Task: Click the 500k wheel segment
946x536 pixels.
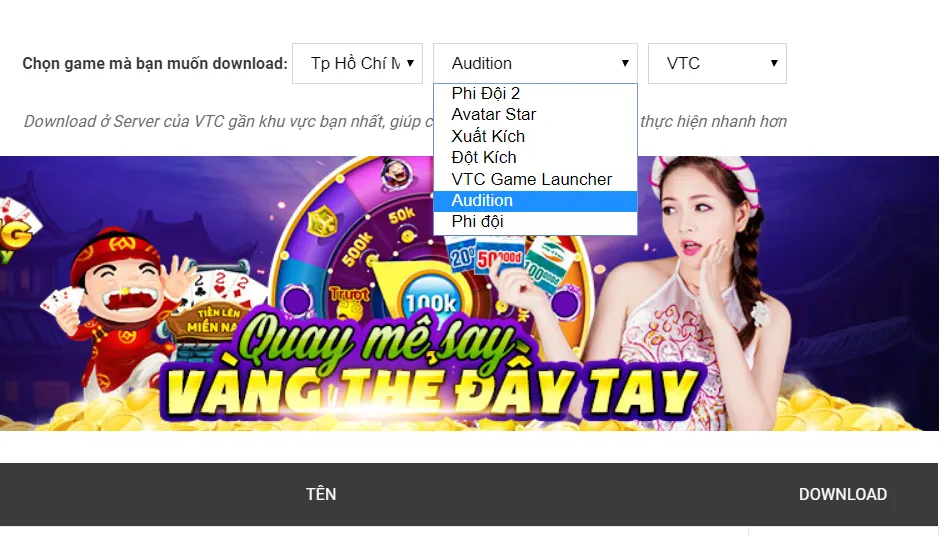Action: pyautogui.click(x=357, y=249)
